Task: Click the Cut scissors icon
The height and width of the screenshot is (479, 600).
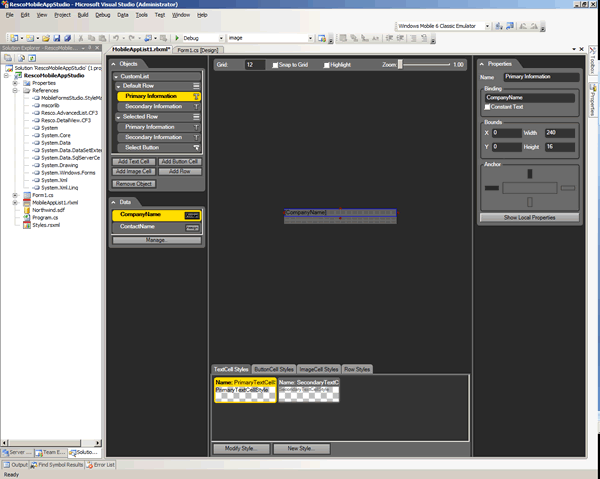Action: [x=81, y=38]
